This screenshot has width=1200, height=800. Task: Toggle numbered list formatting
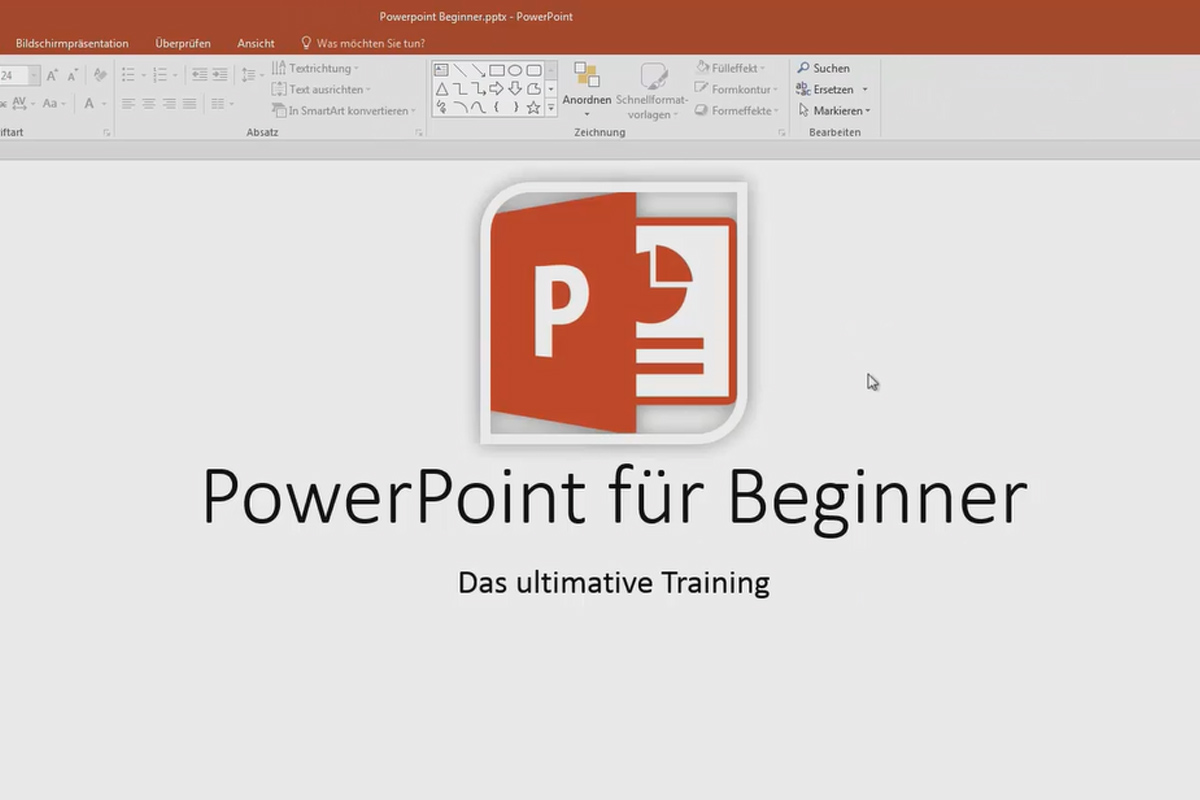tap(160, 73)
